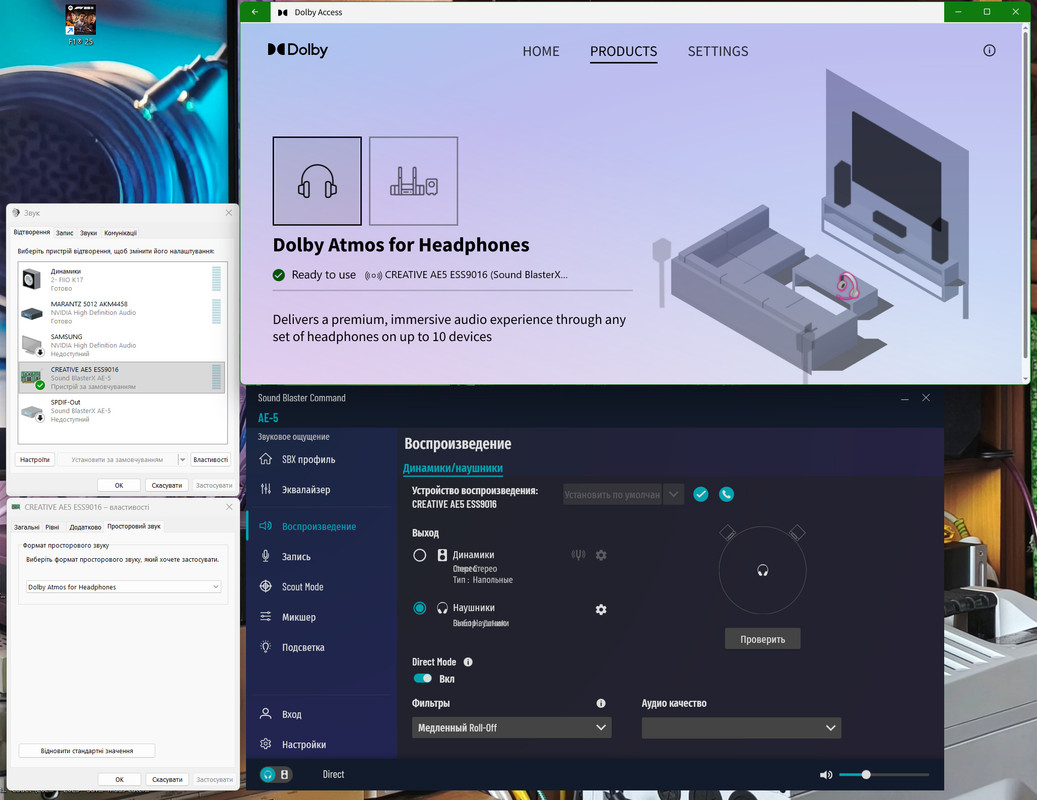This screenshot has width=1037, height=800.
Task: Open the info icon in Dolby Access
Action: [x=989, y=50]
